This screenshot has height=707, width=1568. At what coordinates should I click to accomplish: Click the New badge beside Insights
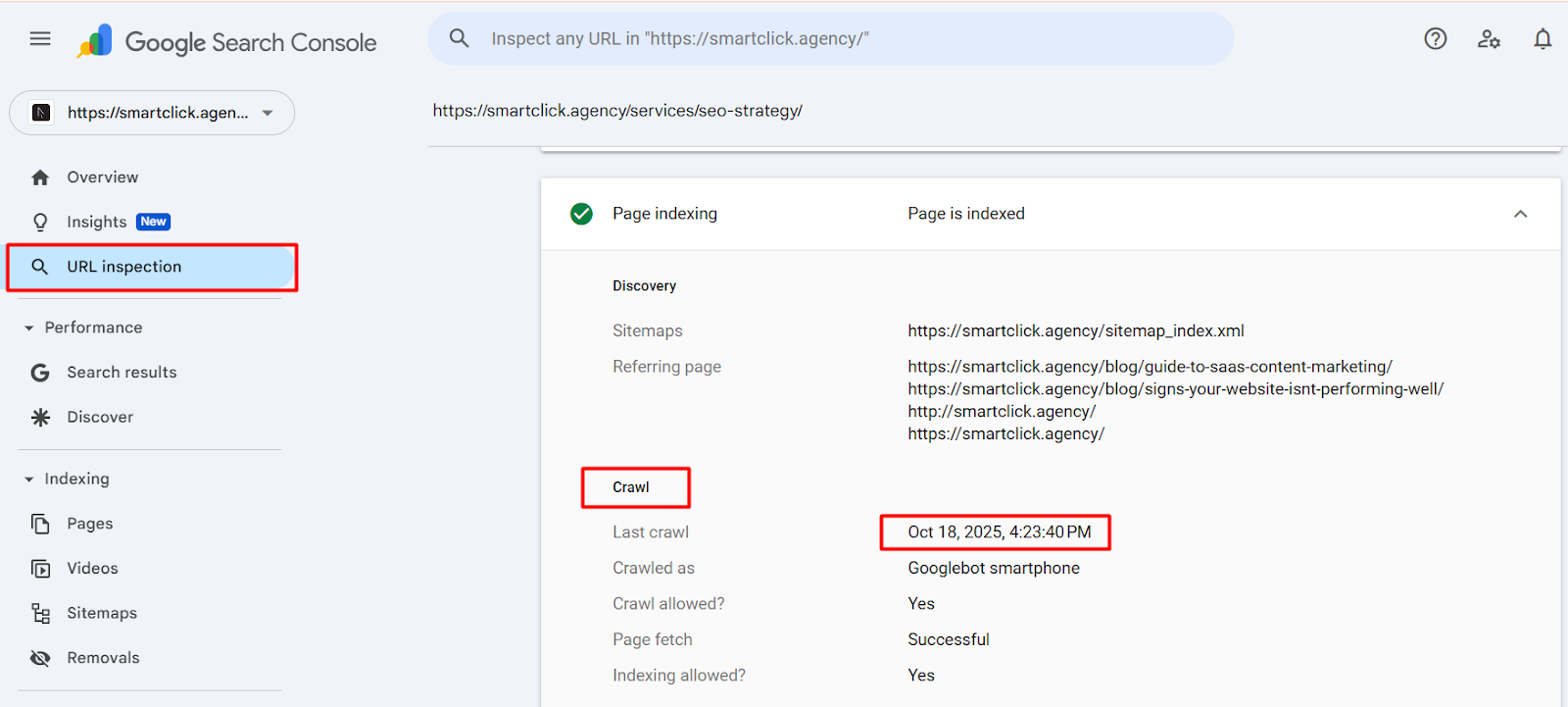[153, 222]
